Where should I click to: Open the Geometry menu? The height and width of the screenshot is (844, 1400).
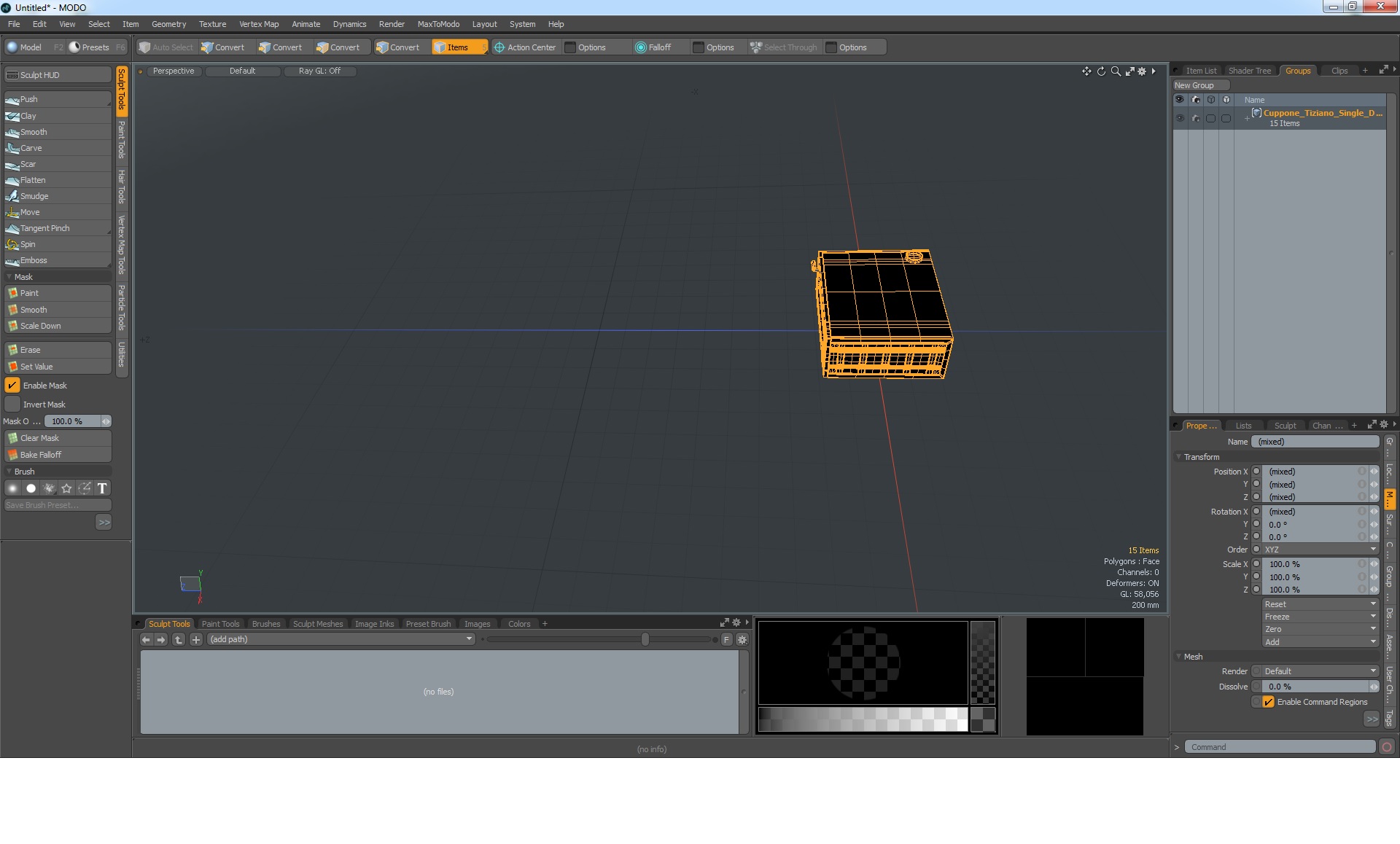pos(168,24)
